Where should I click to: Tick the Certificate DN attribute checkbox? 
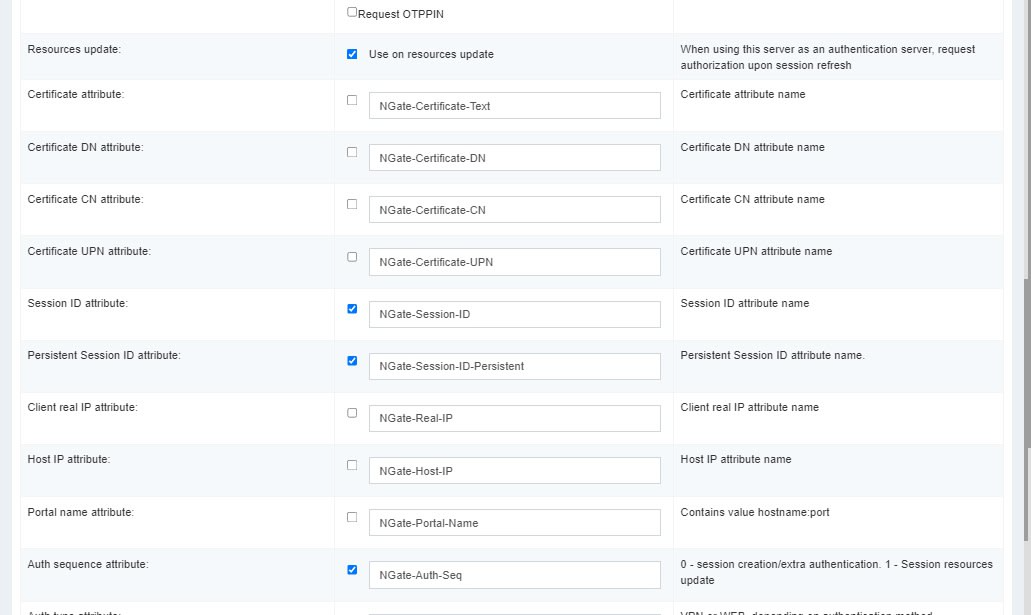[352, 152]
